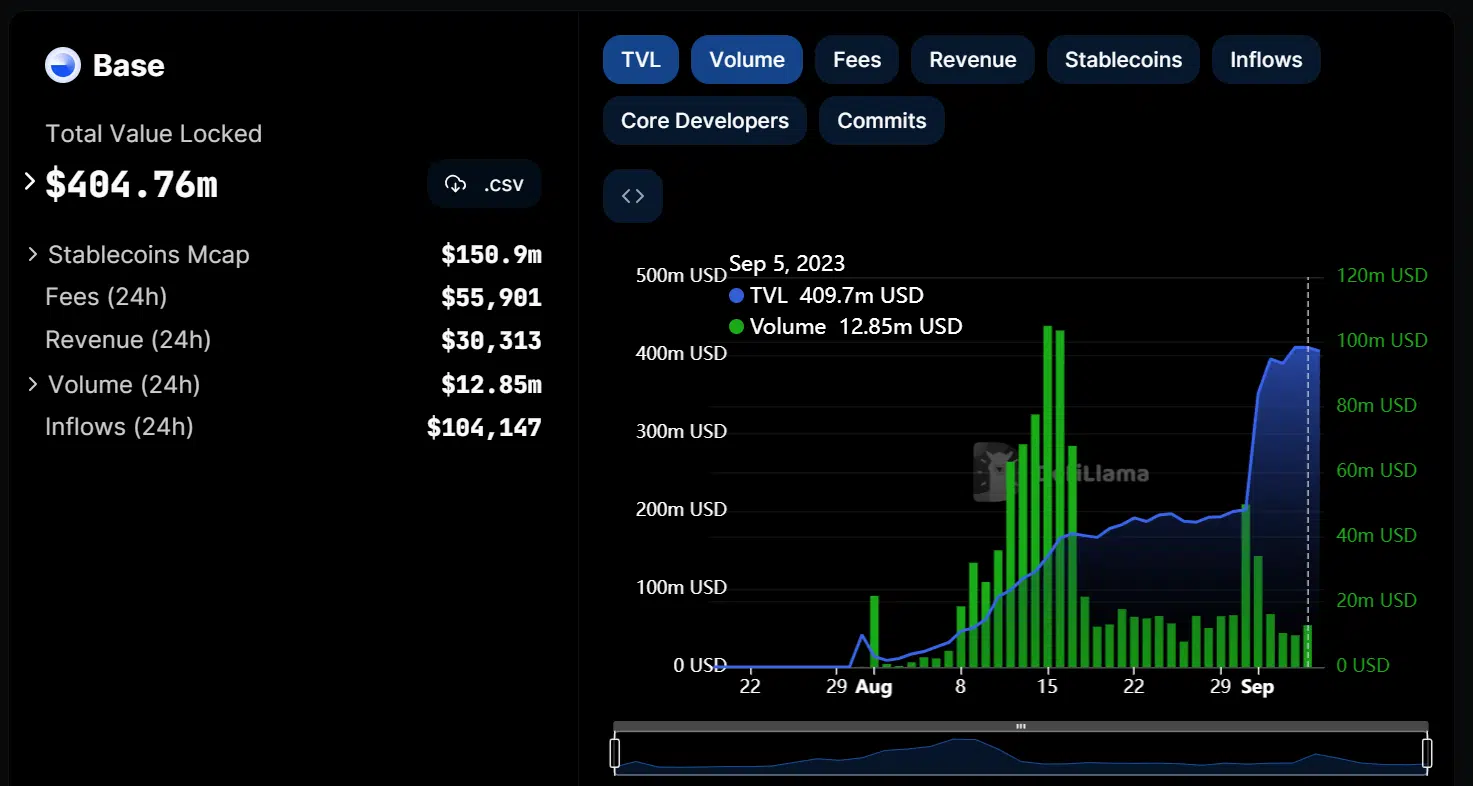Click the Fees (24h) label
Image resolution: width=1473 pixels, height=786 pixels.
[x=106, y=297]
